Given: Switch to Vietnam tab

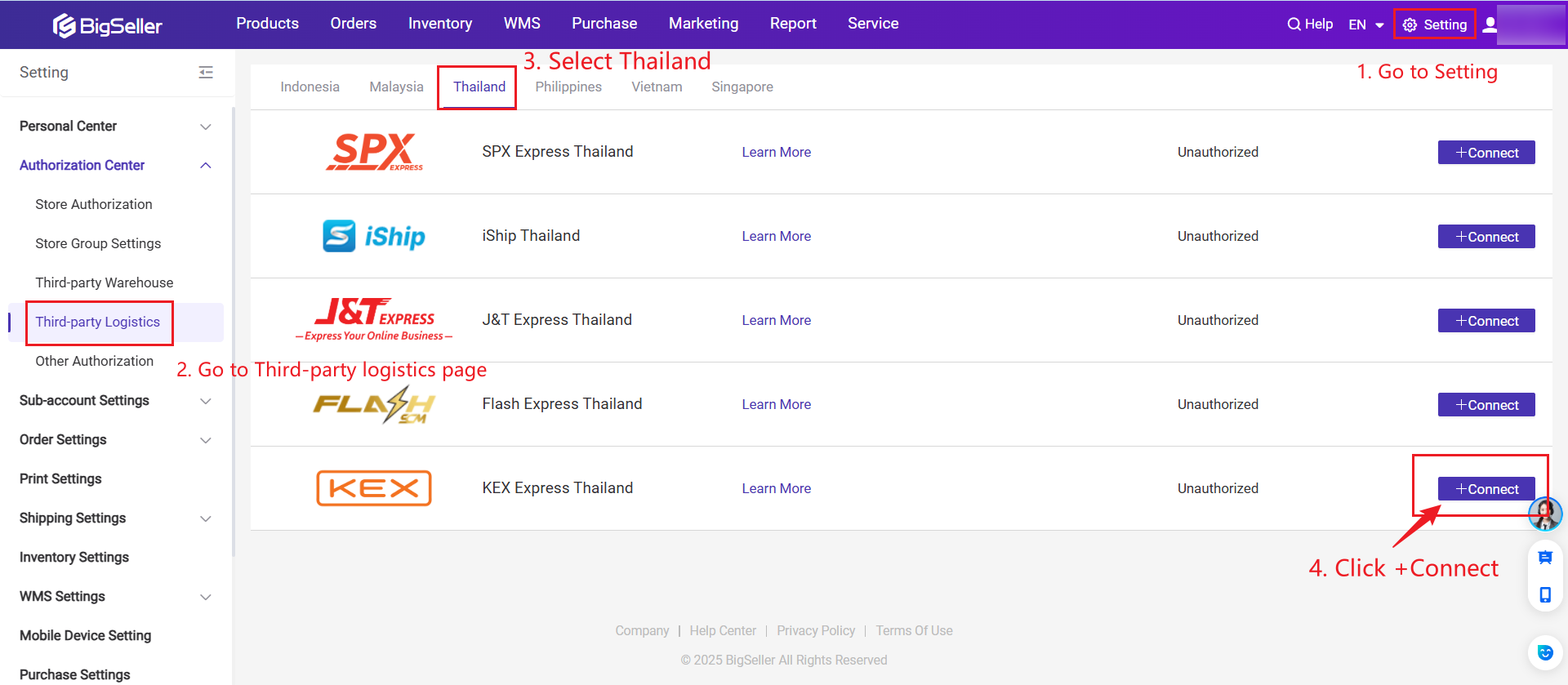Looking at the screenshot, I should (657, 87).
